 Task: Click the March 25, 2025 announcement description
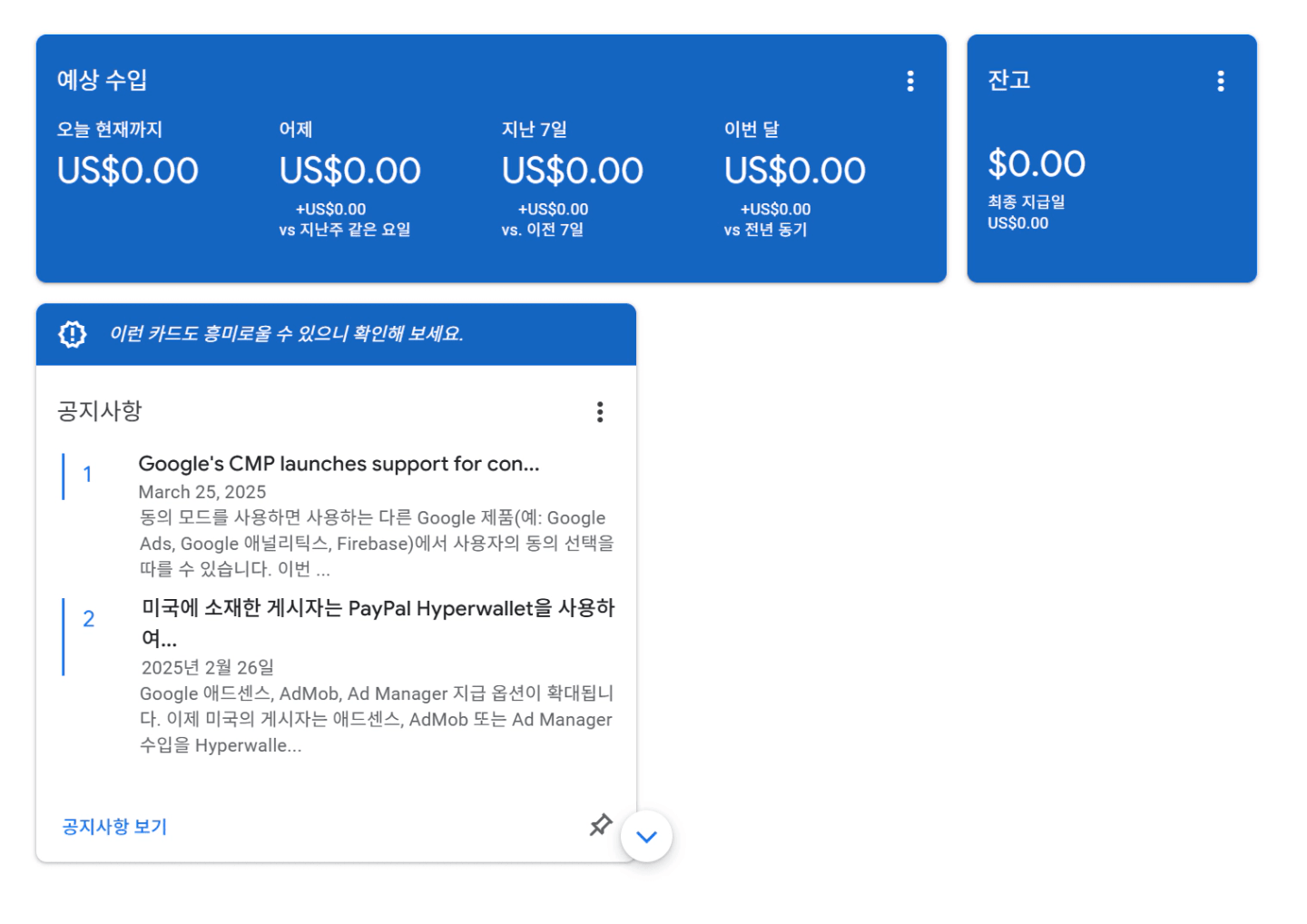click(x=377, y=544)
